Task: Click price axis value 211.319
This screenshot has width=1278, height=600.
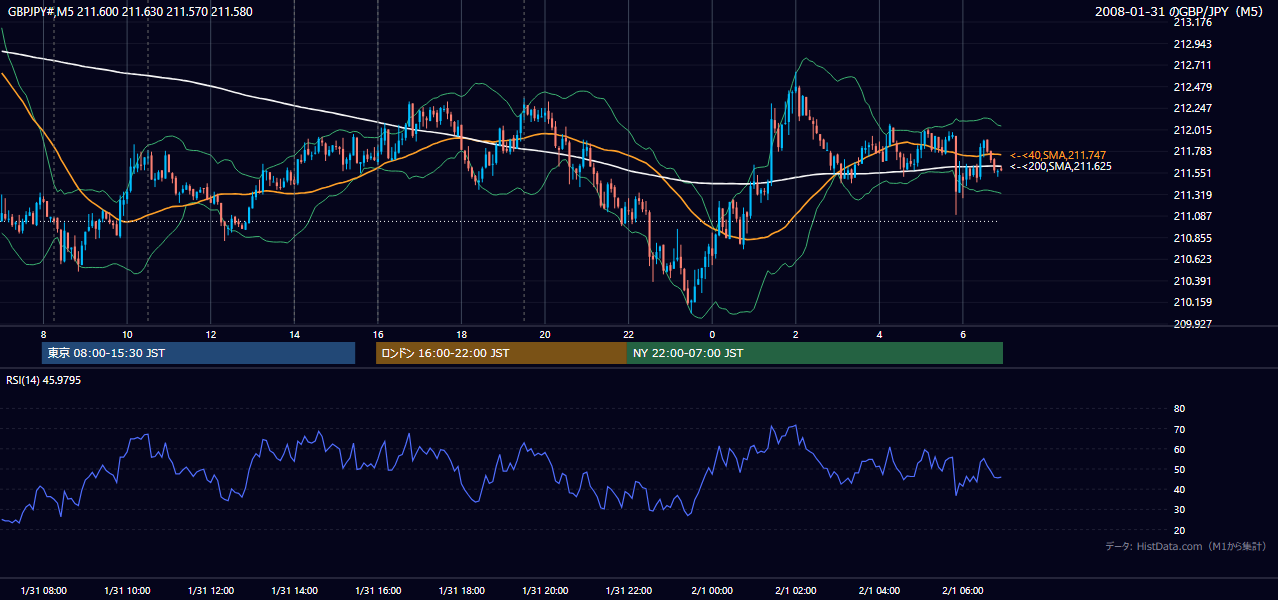Action: 1193,195
